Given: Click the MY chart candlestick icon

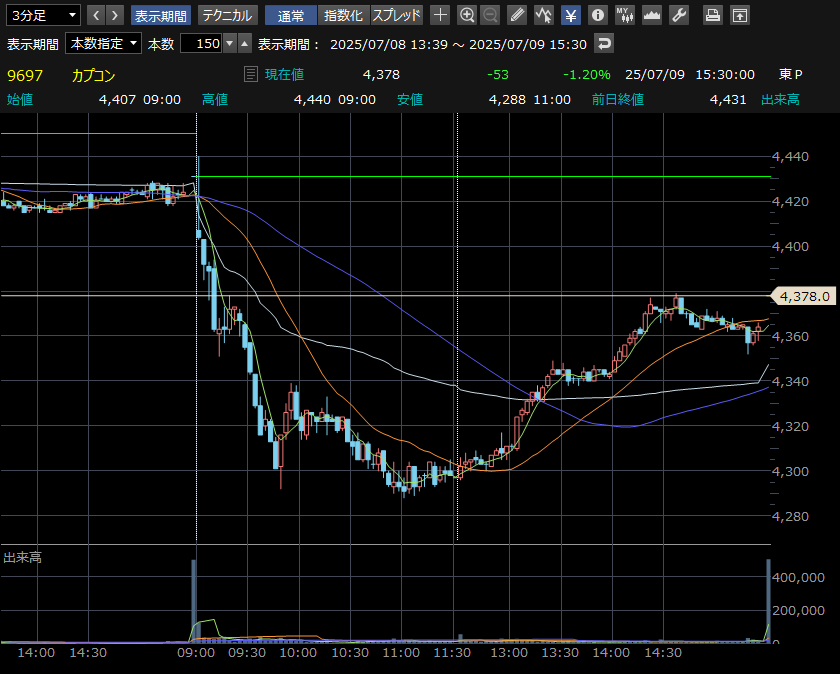Looking at the screenshot, I should coord(624,15).
